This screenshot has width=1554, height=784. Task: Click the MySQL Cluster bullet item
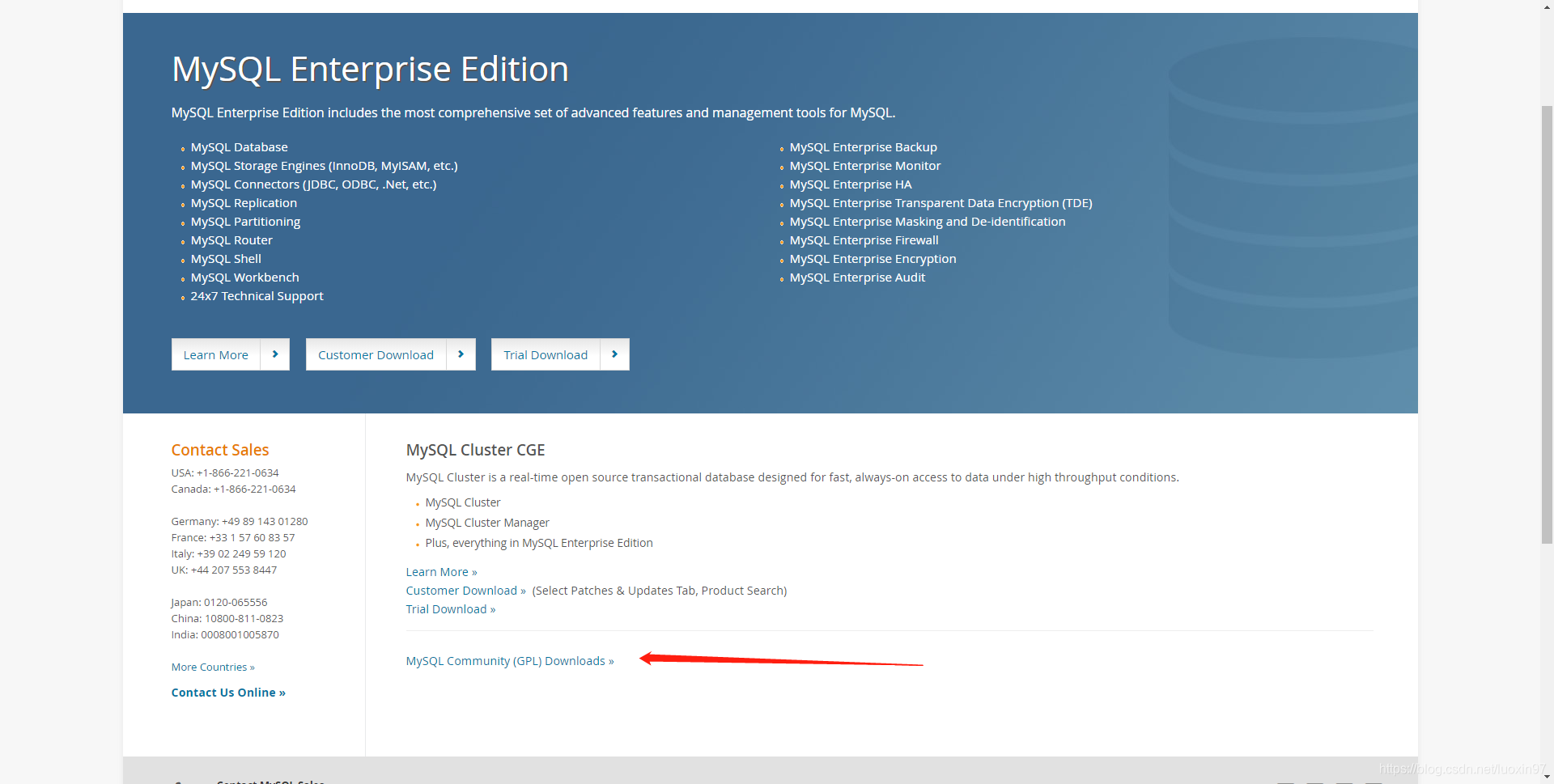pos(463,502)
